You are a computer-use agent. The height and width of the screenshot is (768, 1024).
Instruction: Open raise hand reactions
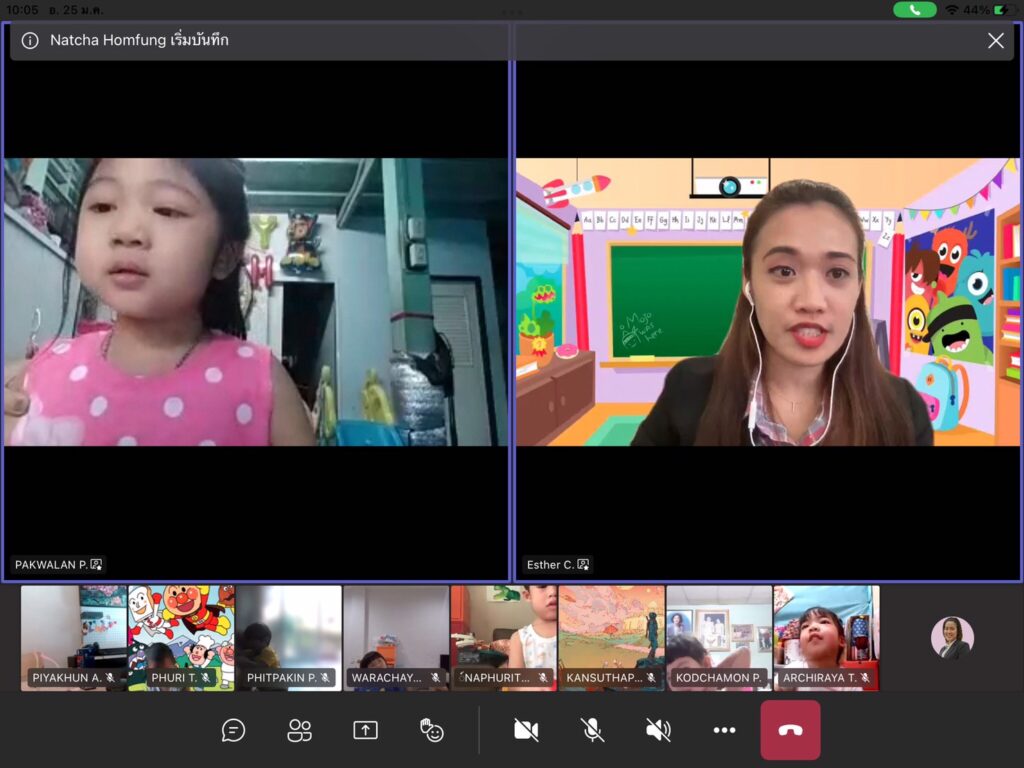coord(432,730)
